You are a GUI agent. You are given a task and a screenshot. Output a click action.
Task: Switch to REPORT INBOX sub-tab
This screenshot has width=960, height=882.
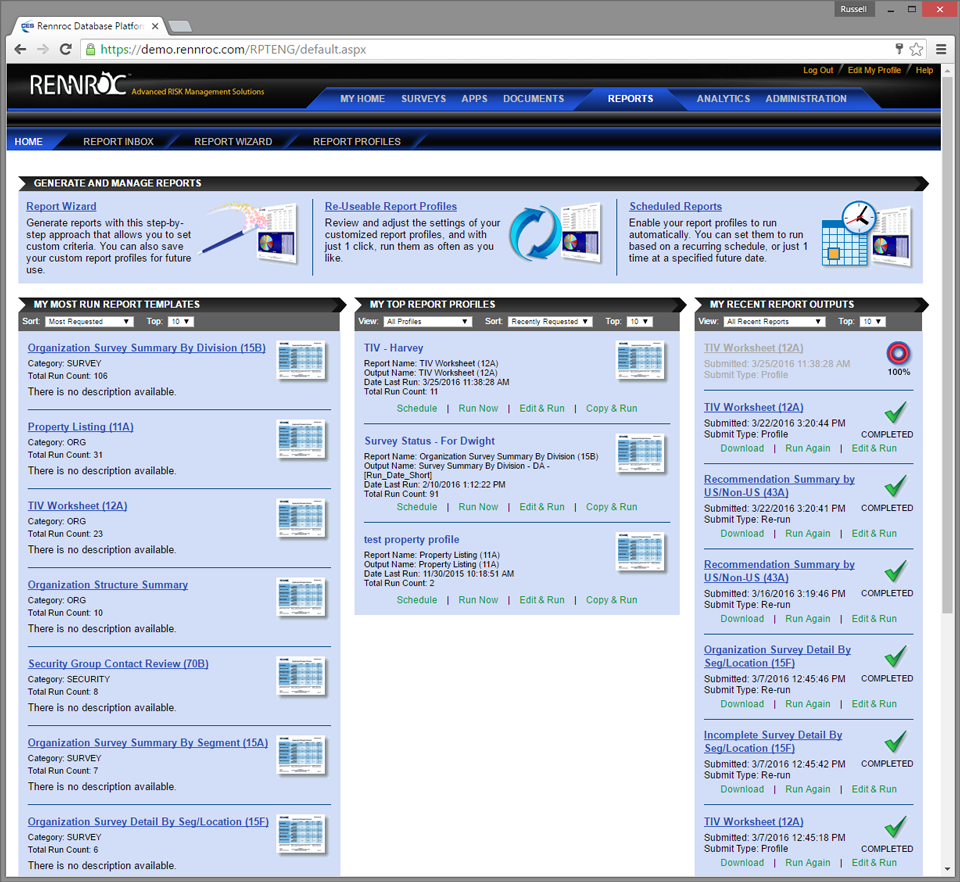118,141
